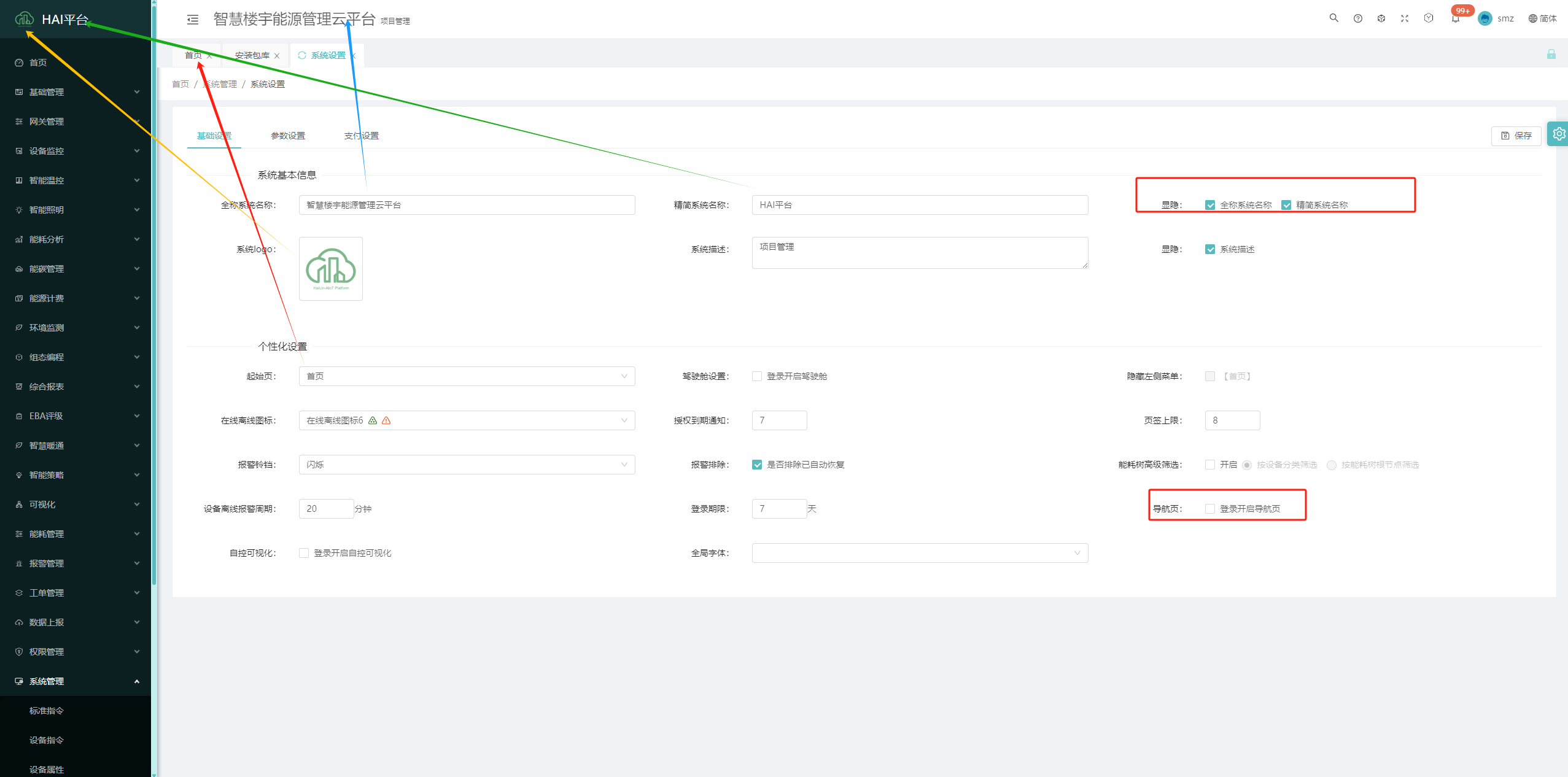Click the 保存 save button
Image resolution: width=1568 pixels, height=777 pixels.
1516,136
